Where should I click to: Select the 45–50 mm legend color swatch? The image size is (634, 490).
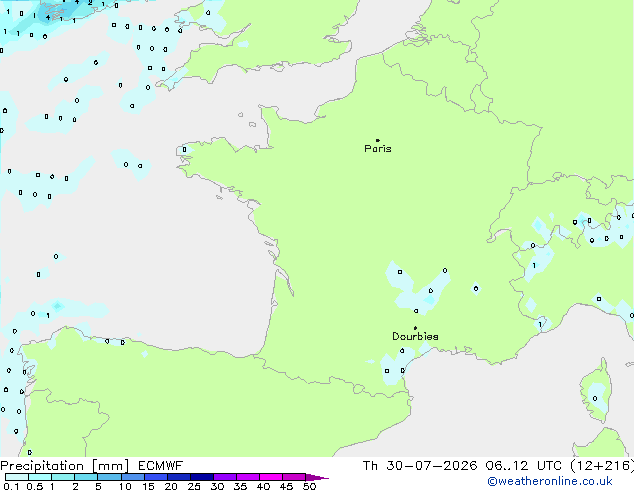(294, 477)
